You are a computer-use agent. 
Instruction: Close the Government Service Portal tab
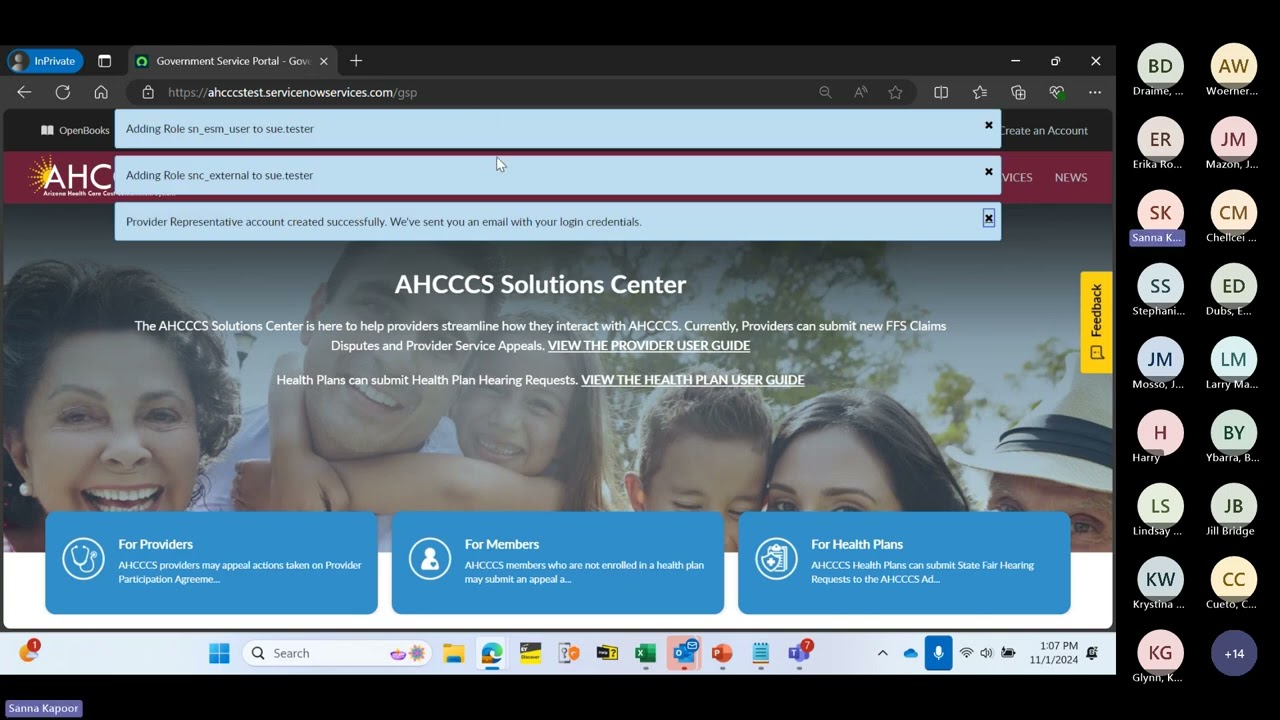(324, 61)
